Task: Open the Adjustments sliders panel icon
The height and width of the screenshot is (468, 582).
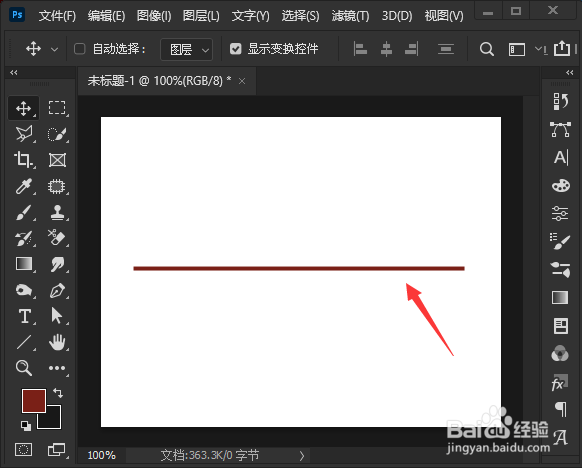Action: [x=560, y=213]
